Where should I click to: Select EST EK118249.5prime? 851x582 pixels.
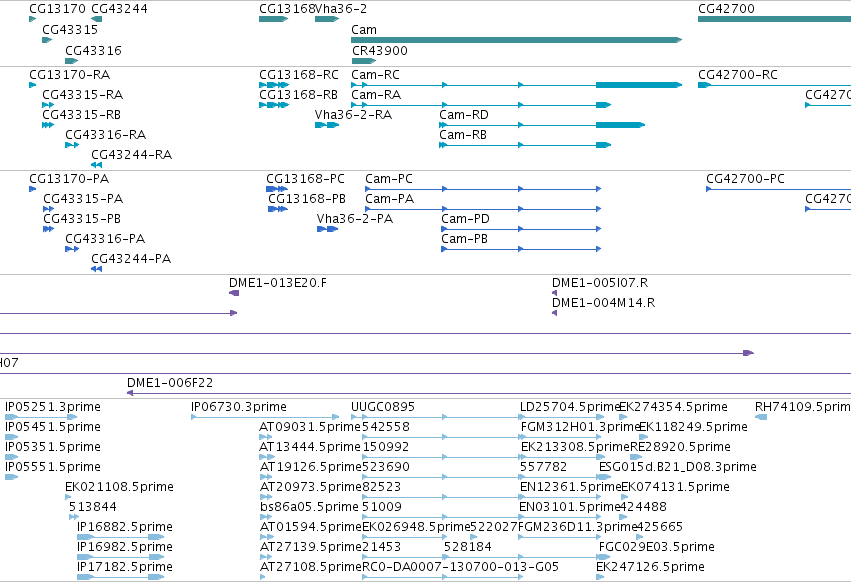click(x=694, y=427)
